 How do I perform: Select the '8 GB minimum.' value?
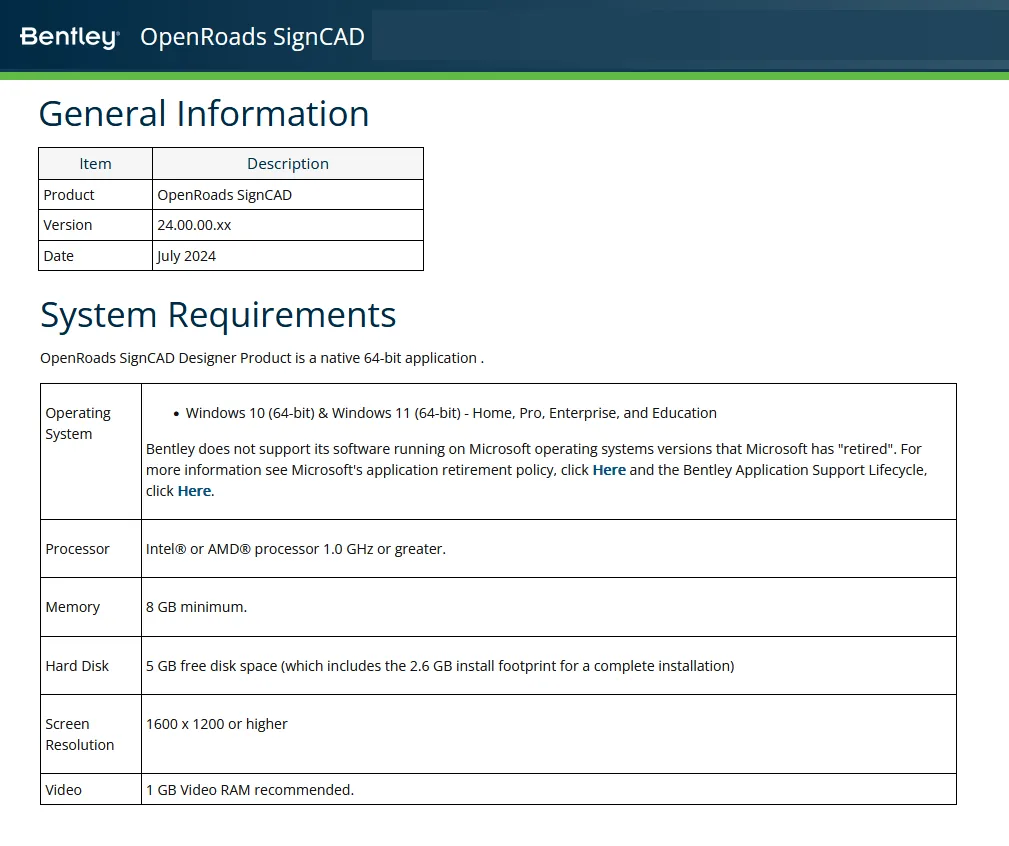point(196,607)
